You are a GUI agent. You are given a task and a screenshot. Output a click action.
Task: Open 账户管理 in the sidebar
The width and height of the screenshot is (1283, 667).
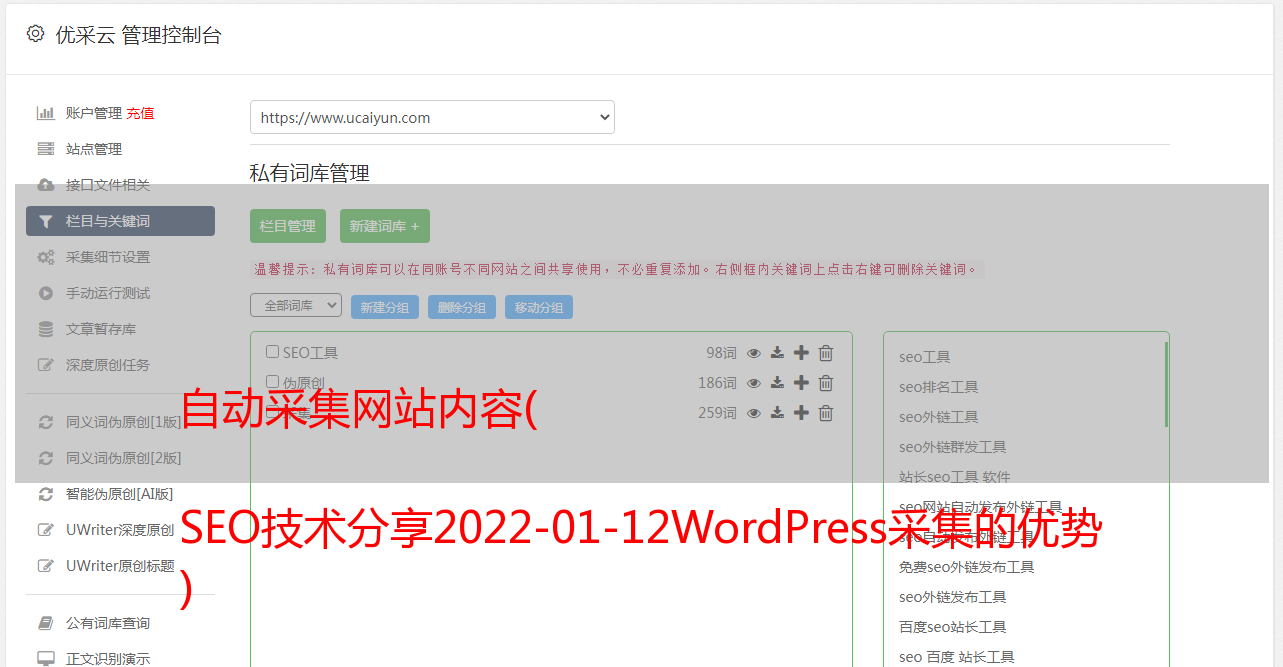coord(94,113)
